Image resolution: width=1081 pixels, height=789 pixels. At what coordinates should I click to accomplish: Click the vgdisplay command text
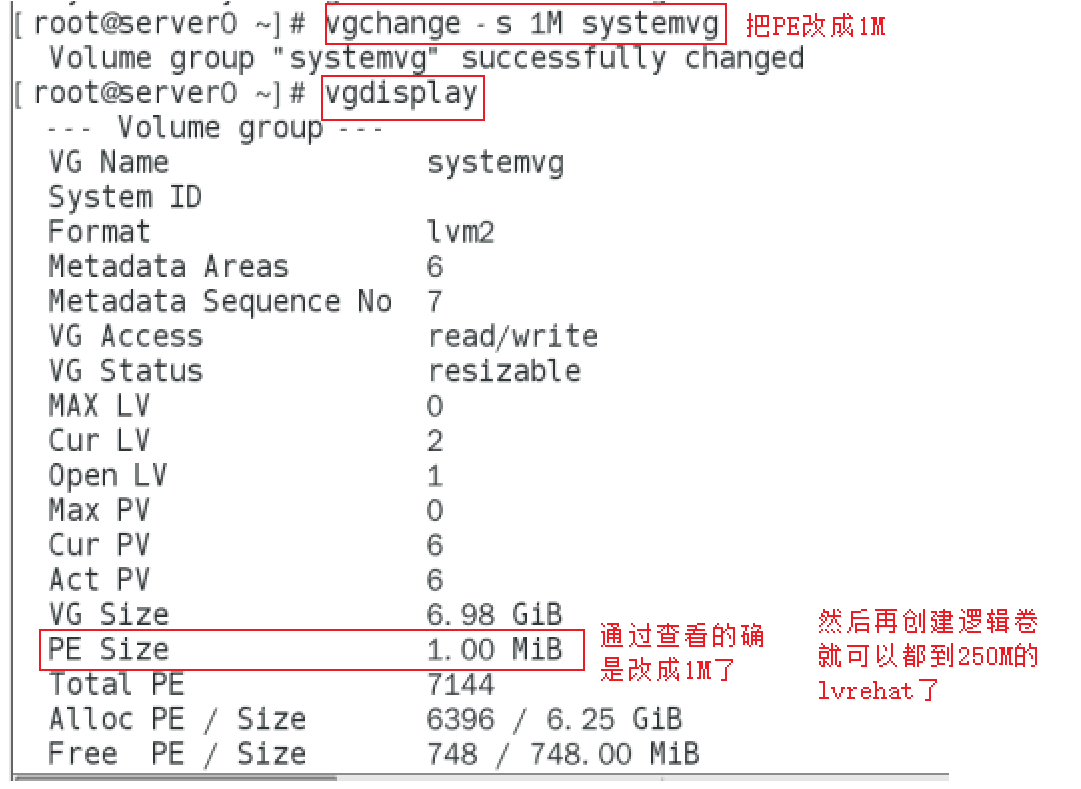tap(402, 96)
